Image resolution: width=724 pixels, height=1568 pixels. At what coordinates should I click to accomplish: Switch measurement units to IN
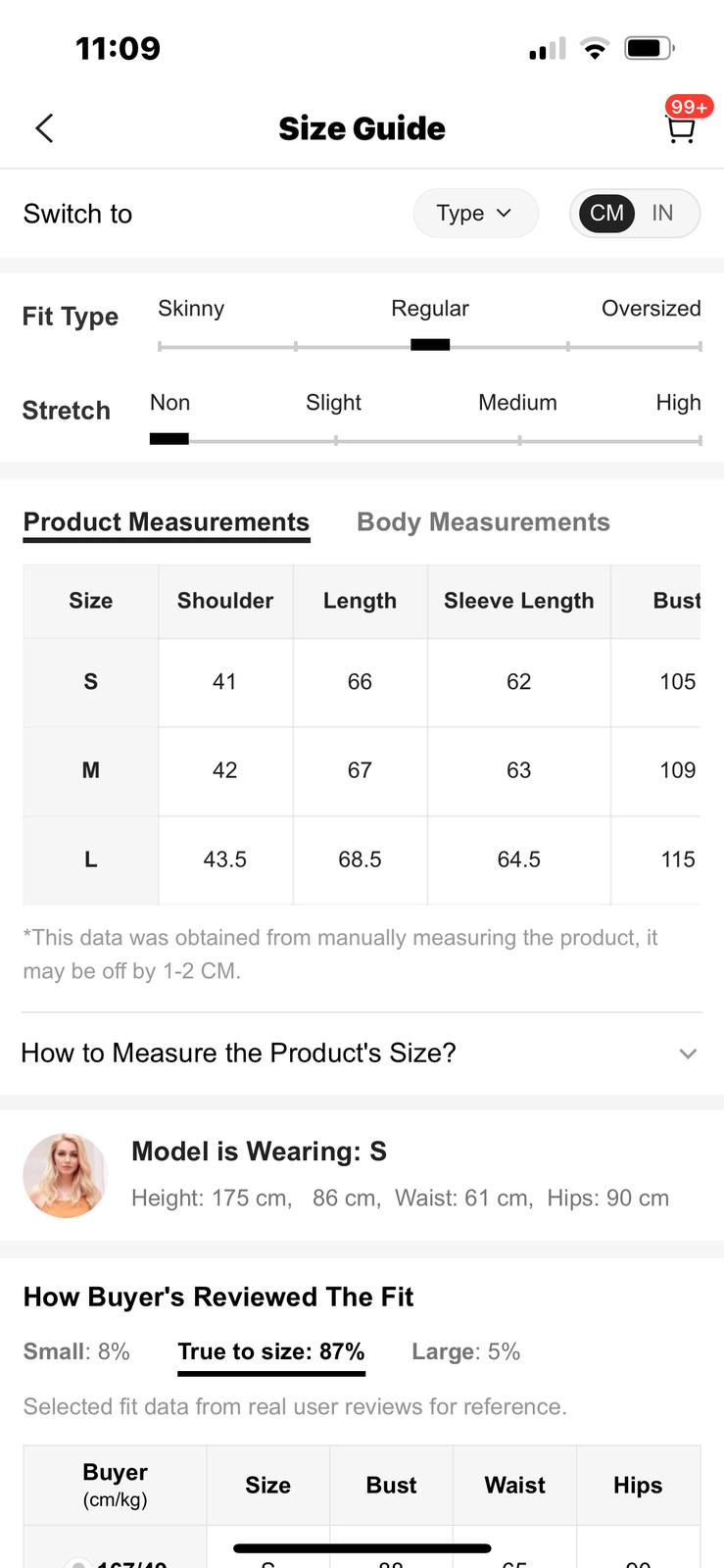point(663,214)
